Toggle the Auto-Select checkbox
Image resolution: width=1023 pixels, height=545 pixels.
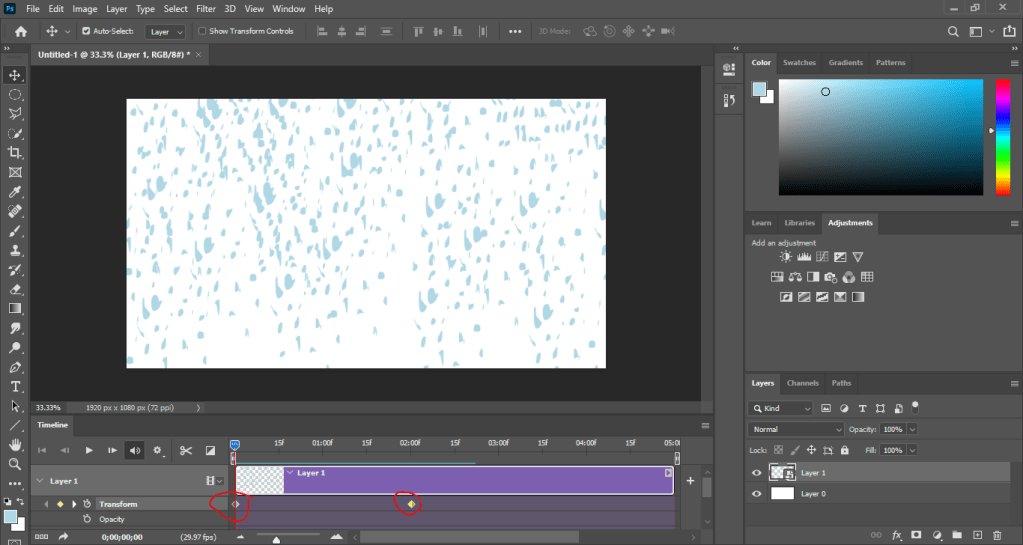pos(86,31)
